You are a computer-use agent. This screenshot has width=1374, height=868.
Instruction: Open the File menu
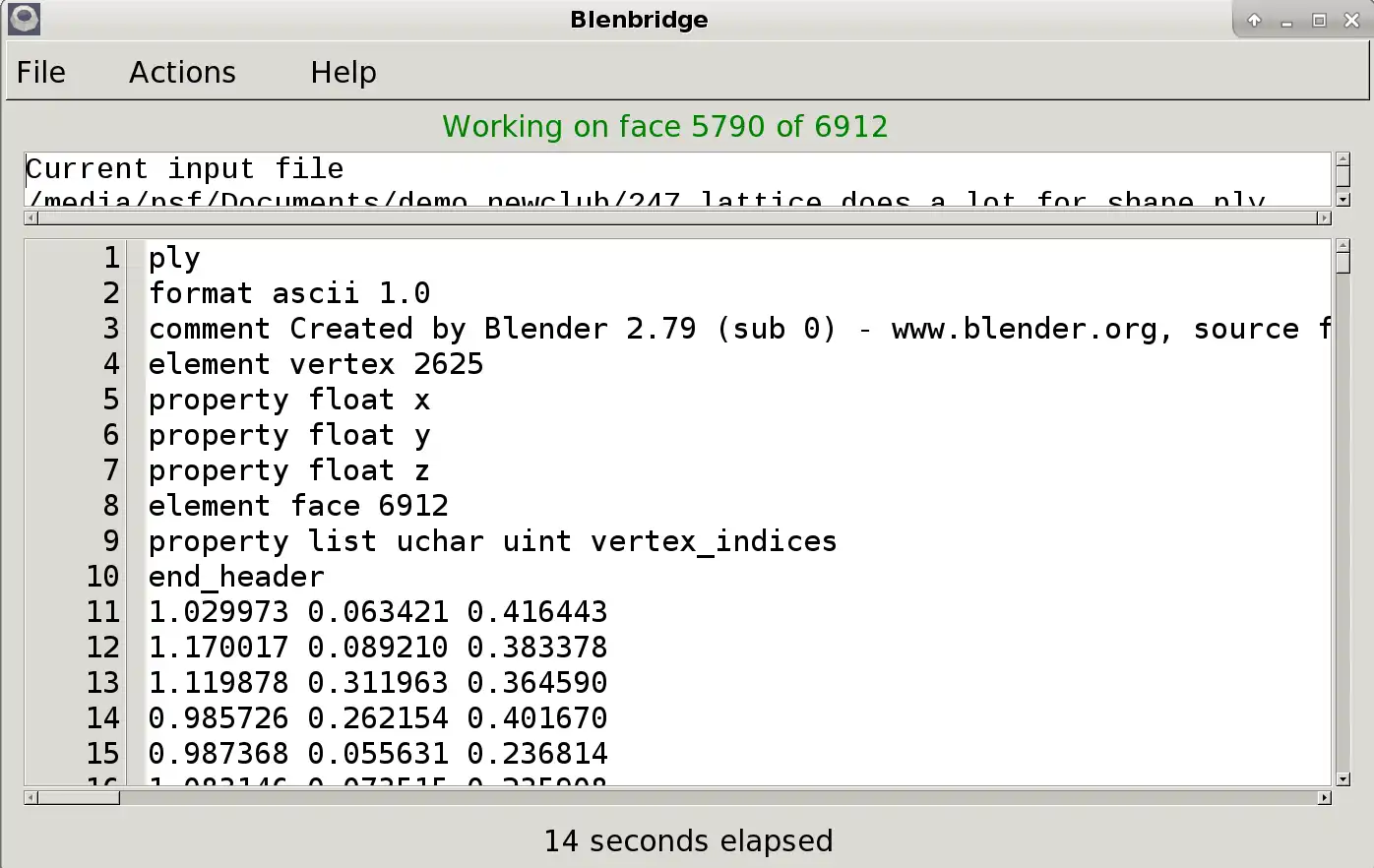[41, 72]
